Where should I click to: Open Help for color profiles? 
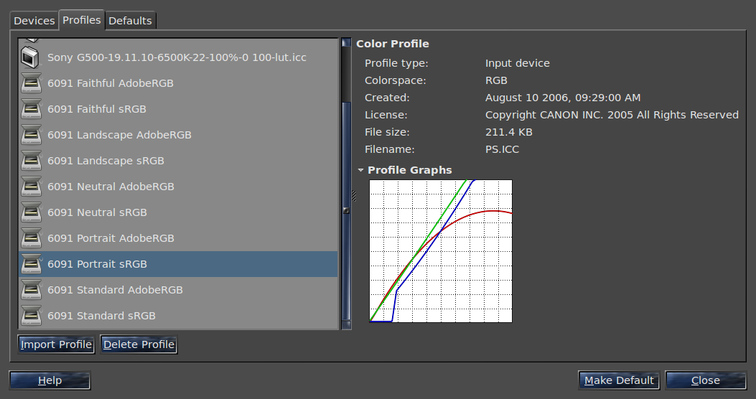pos(50,380)
